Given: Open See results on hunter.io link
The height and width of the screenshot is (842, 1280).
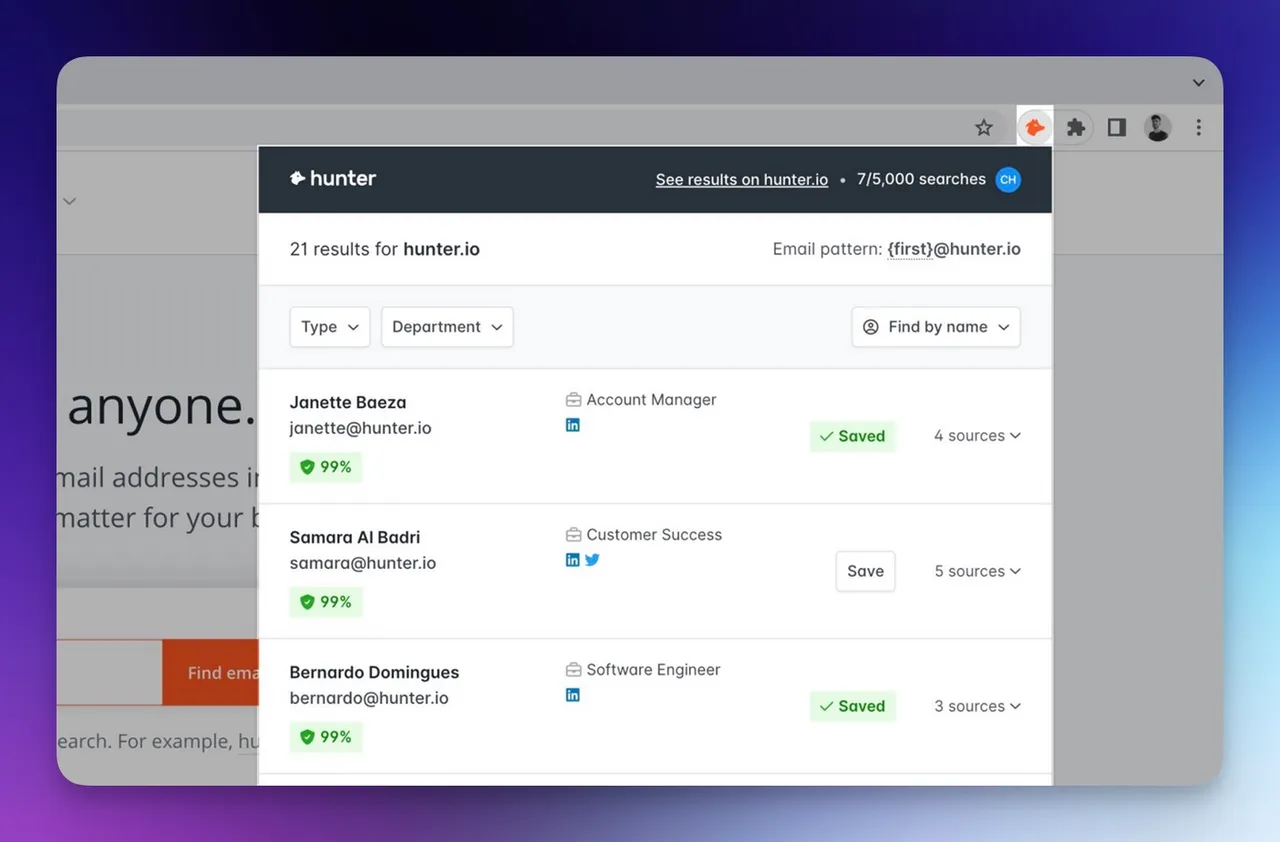Looking at the screenshot, I should coord(742,180).
